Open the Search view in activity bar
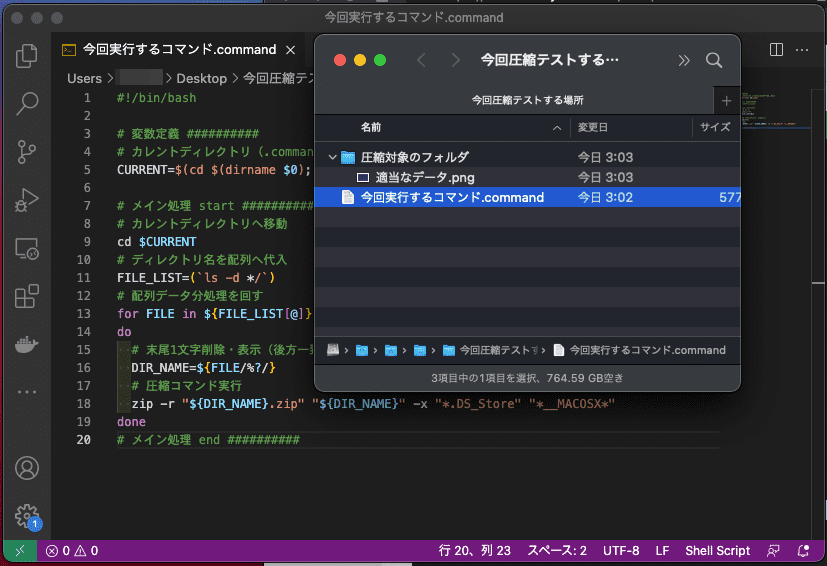This screenshot has height=566, width=827. [26, 103]
